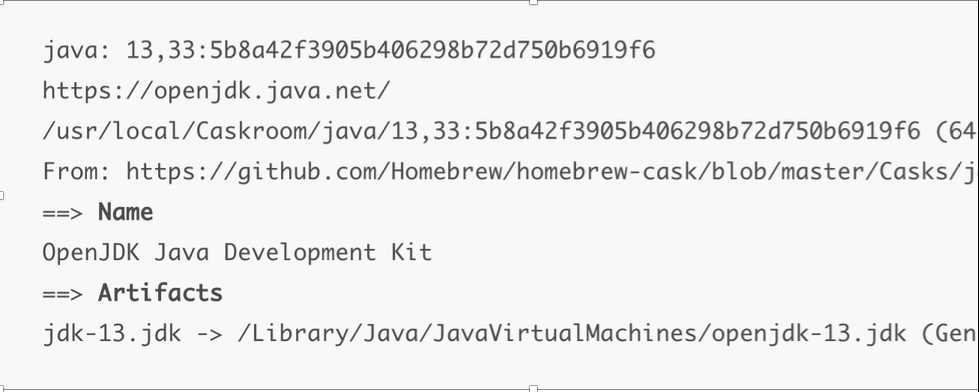This screenshot has width=979, height=392.
Task: Click the bold Artifacts heading
Action: coord(160,293)
